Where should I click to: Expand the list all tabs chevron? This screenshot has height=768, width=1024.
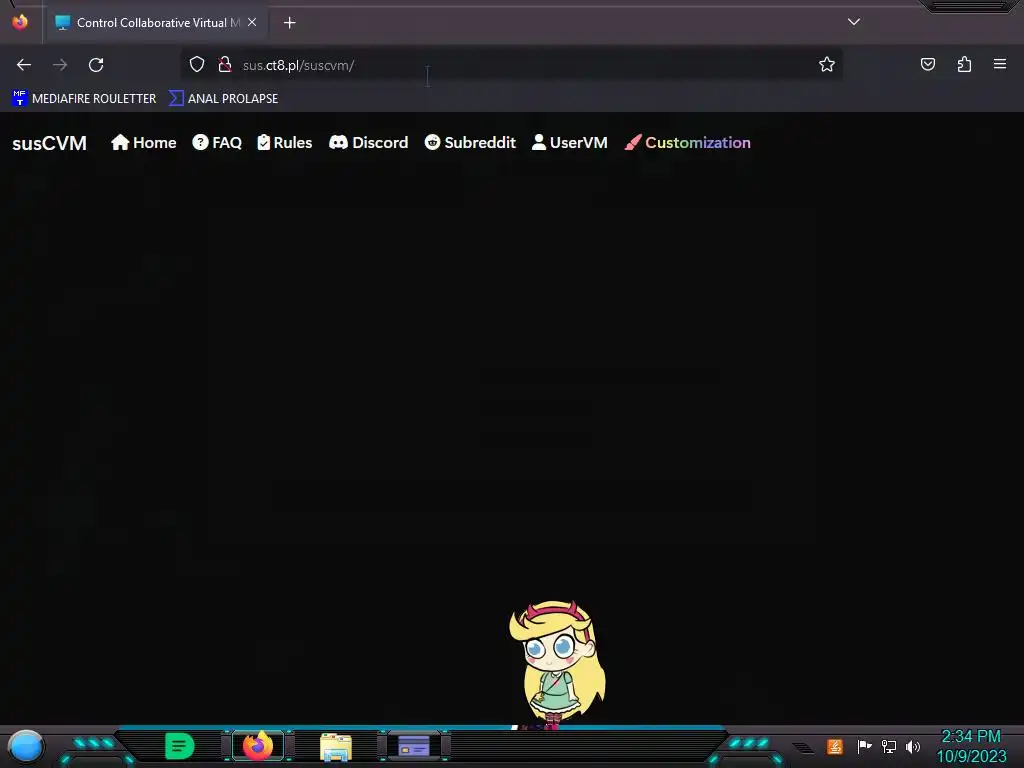click(x=854, y=22)
